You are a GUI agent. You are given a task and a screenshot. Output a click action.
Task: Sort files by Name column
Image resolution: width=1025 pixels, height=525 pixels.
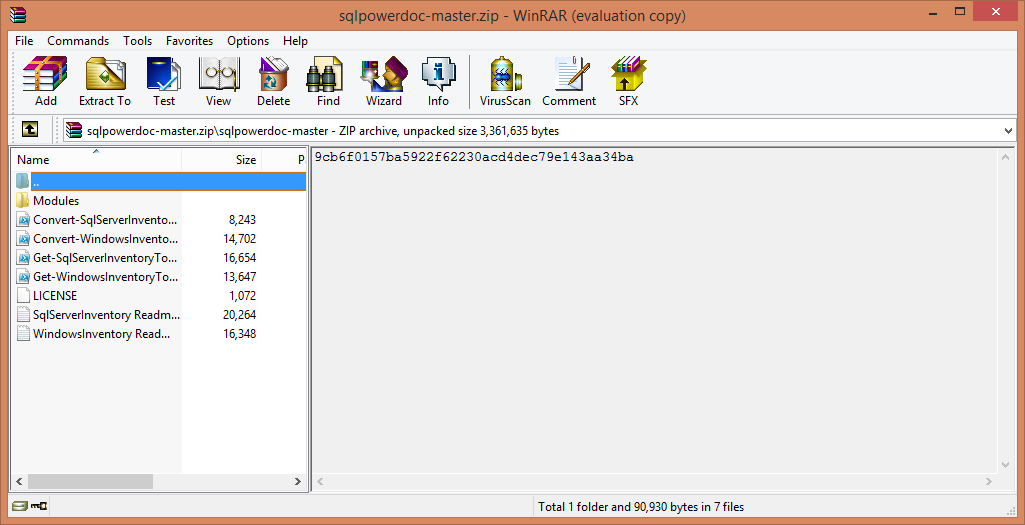96,160
